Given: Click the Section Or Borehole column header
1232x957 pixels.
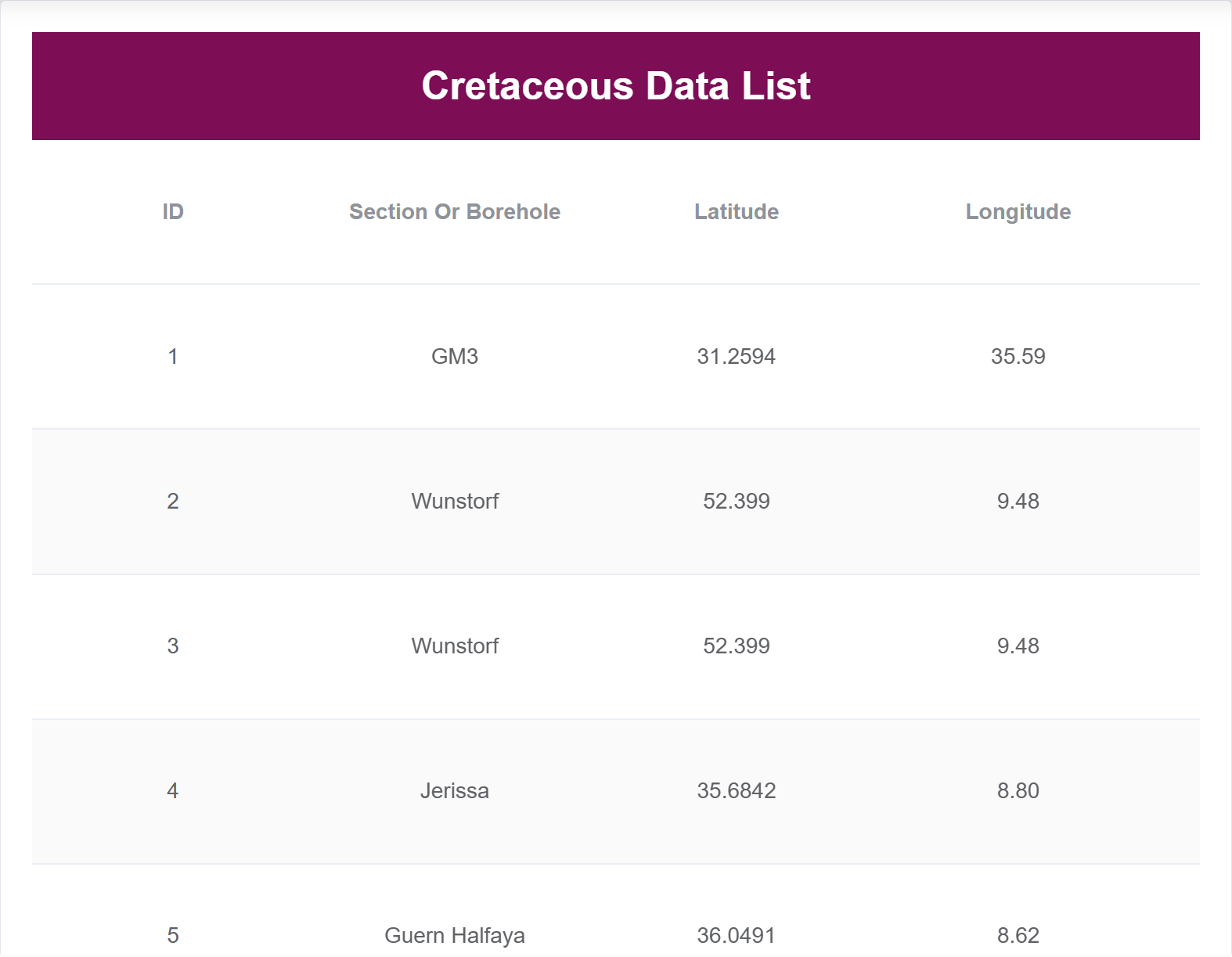Looking at the screenshot, I should click(x=455, y=212).
